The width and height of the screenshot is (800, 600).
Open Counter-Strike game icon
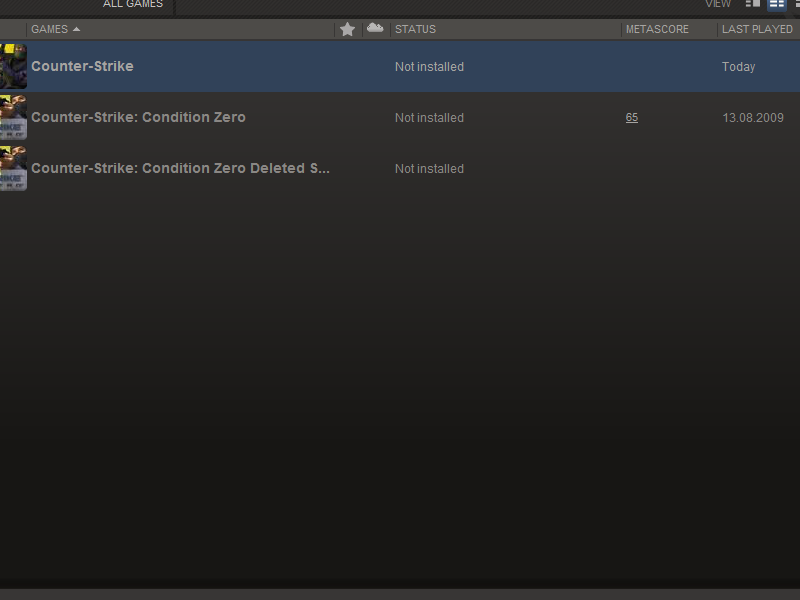click(13, 66)
